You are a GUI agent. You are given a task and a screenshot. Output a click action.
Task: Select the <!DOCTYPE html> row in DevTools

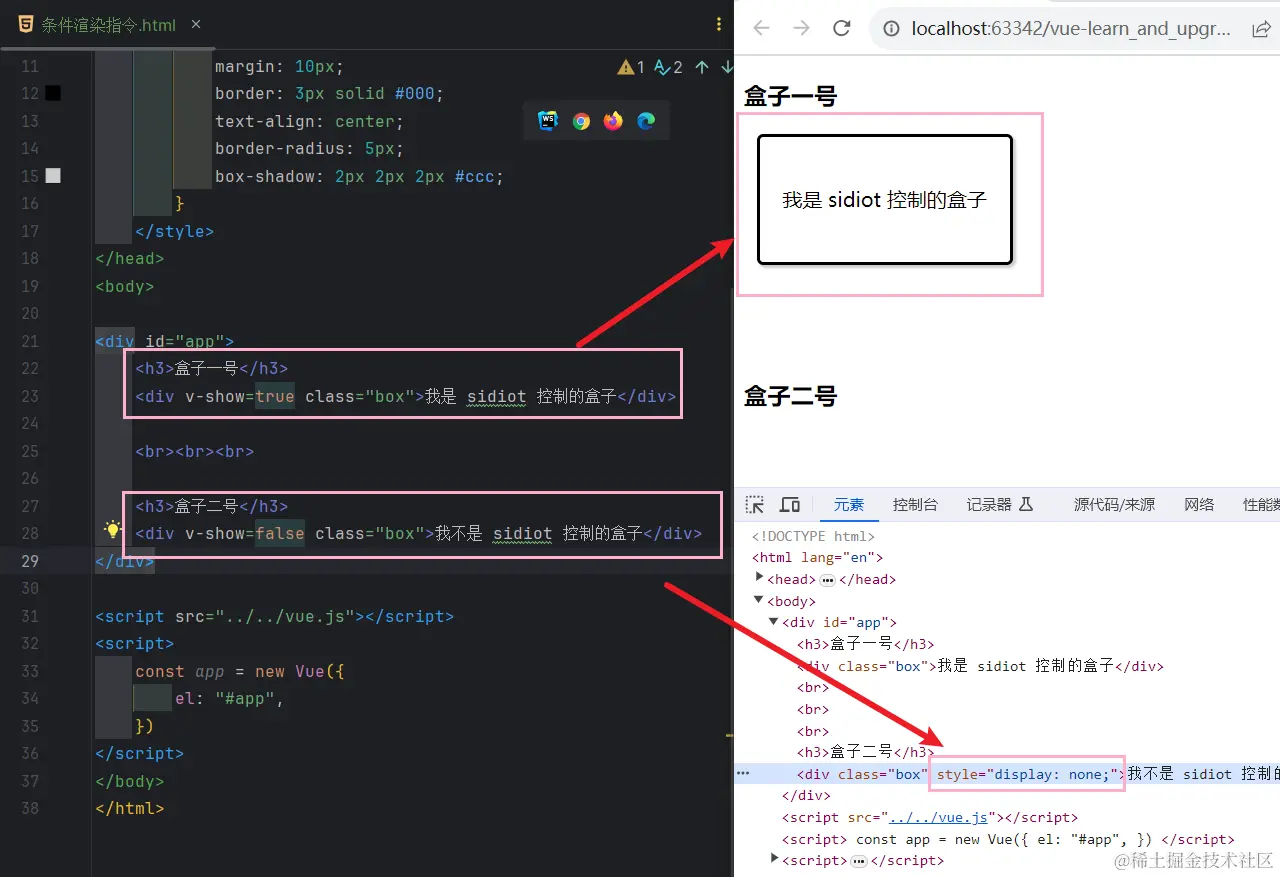point(813,536)
